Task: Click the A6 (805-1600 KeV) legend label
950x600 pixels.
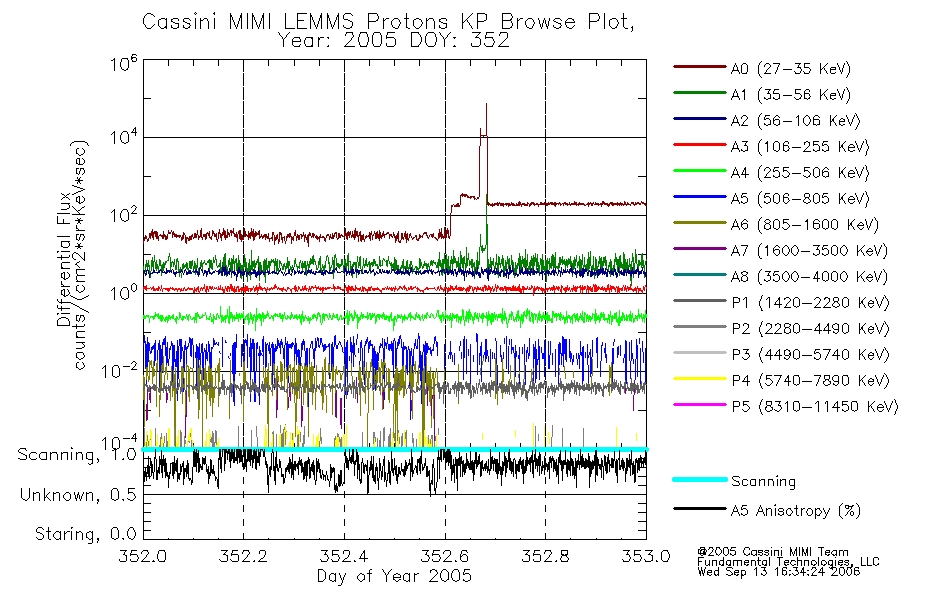Action: [x=805, y=225]
